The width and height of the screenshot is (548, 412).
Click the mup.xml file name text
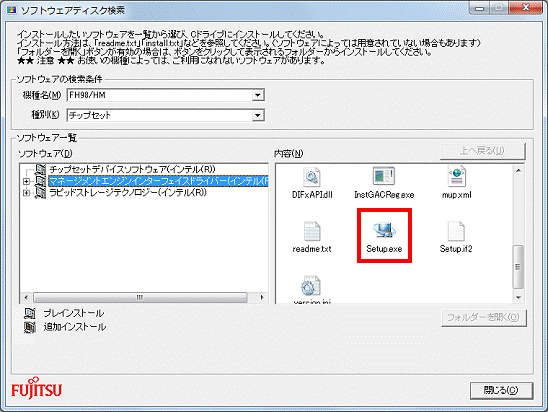[x=456, y=195]
